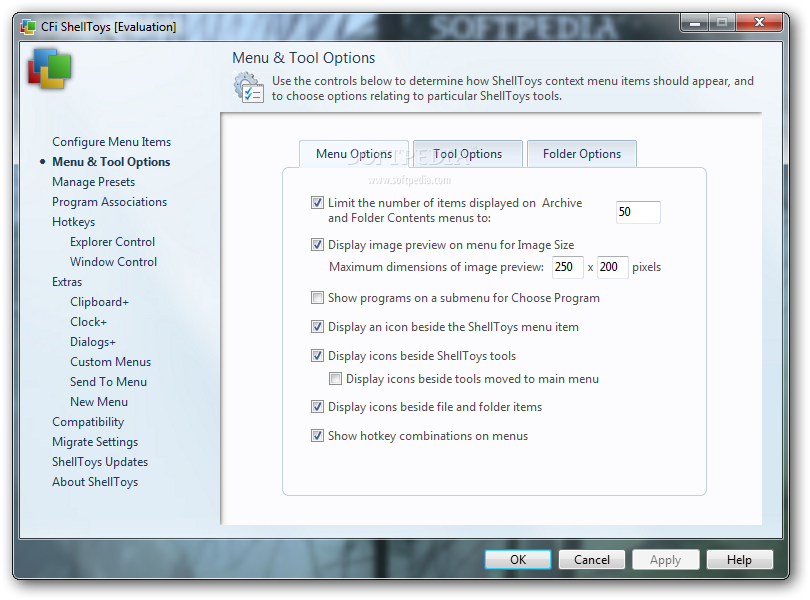
Task: Open About ShellToys page
Action: 95,482
